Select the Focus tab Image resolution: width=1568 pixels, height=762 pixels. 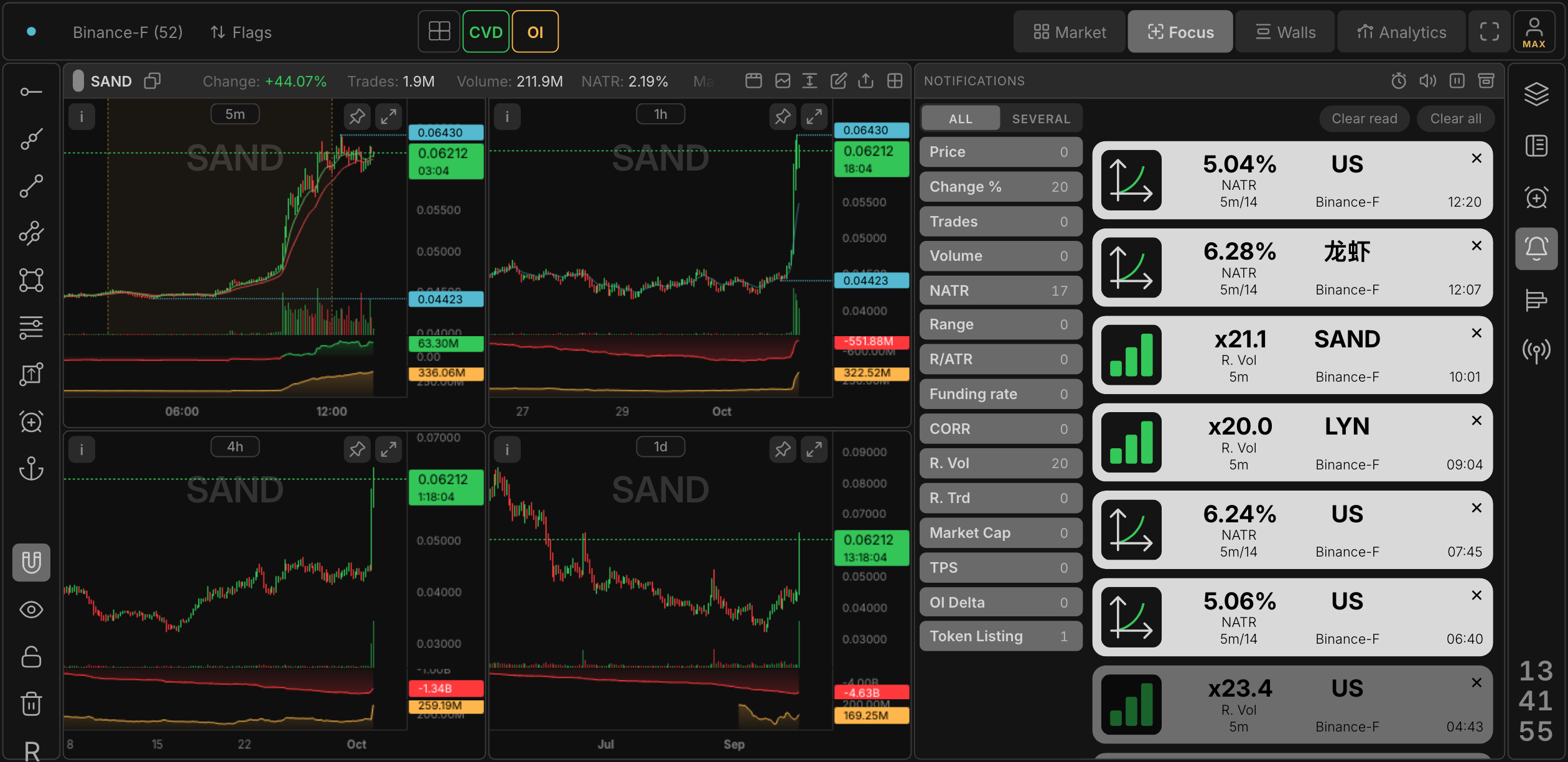coord(1180,32)
